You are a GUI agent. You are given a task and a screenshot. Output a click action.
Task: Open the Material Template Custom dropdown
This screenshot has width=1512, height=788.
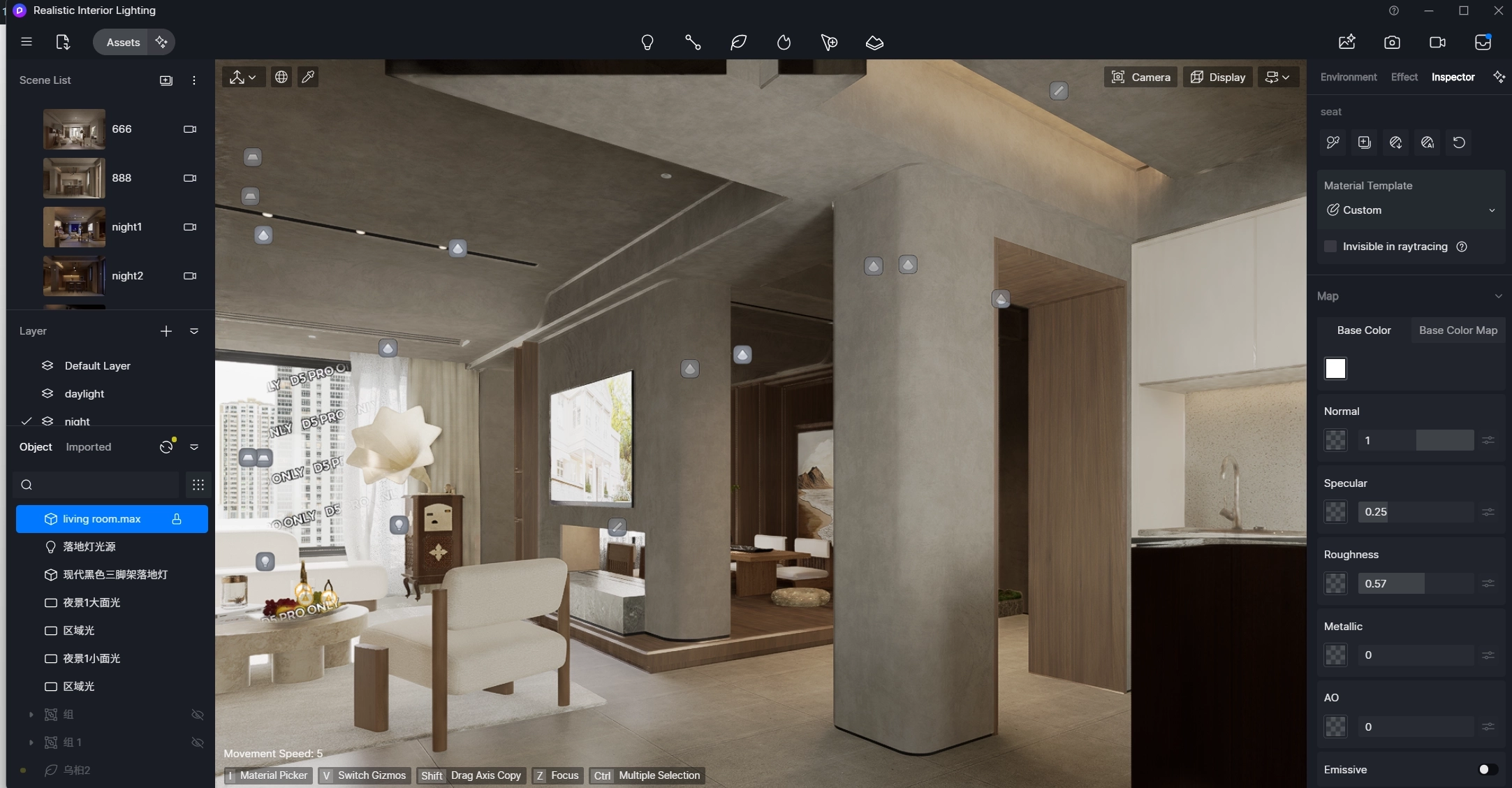[1411, 210]
